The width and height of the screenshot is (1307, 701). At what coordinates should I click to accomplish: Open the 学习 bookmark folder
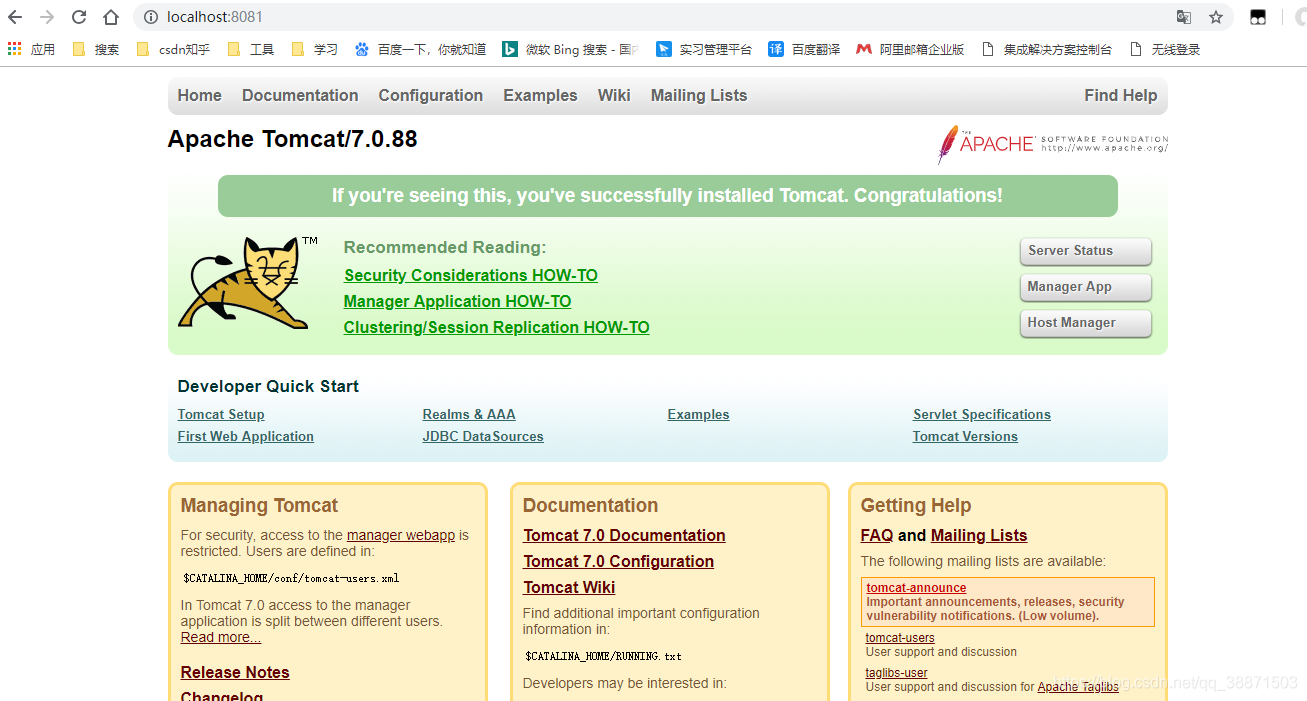point(315,49)
